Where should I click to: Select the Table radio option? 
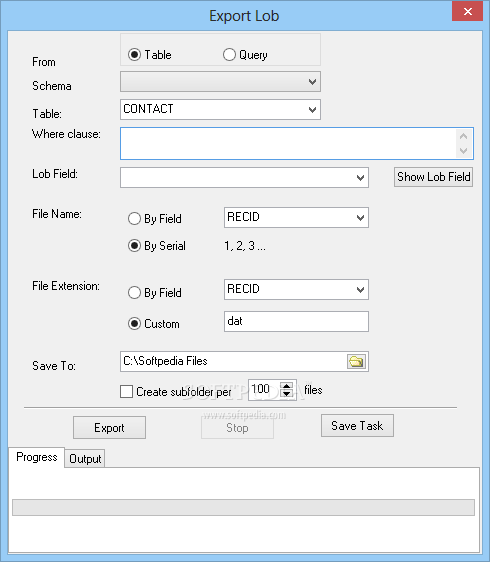(x=134, y=55)
